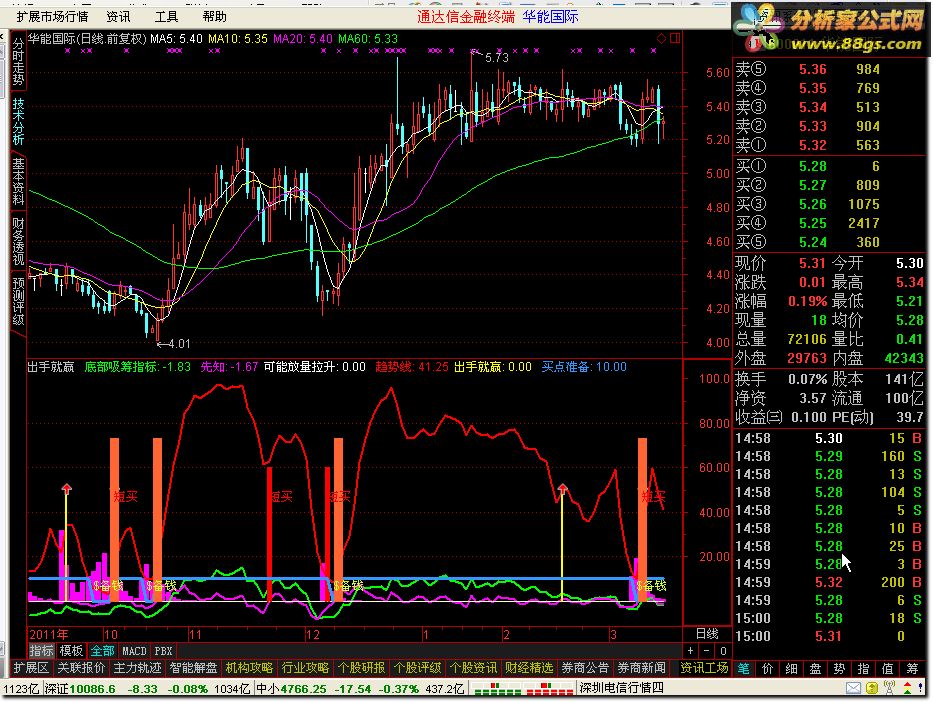Select the 笔 tab in the quote panel
The image size is (933, 702).
pos(744,669)
